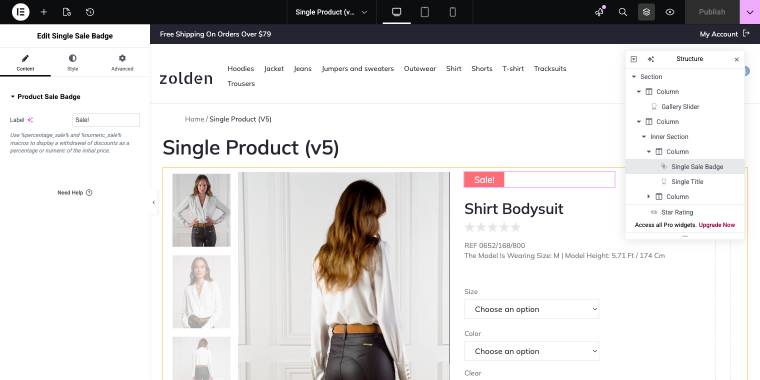Viewport: 760px width, 380px height.
Task: Collapse the Inner Section tree node
Action: 644,137
